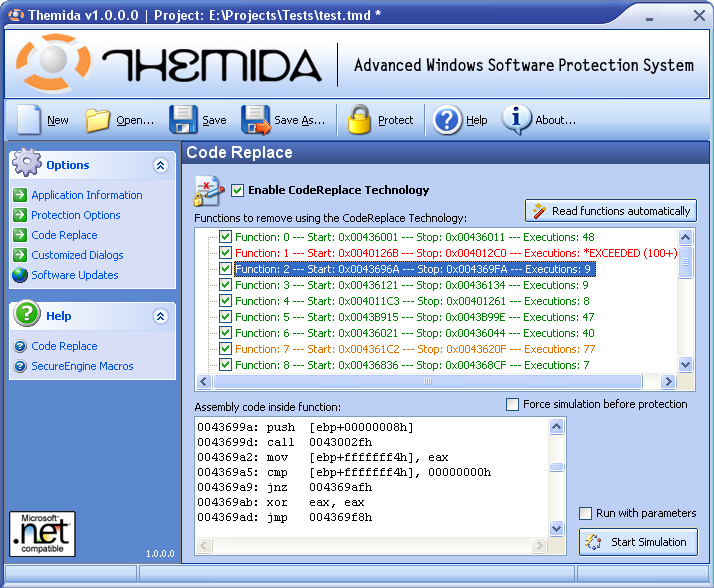The height and width of the screenshot is (588, 714).
Task: Uncheck Function 7 checkbox
Action: (225, 349)
